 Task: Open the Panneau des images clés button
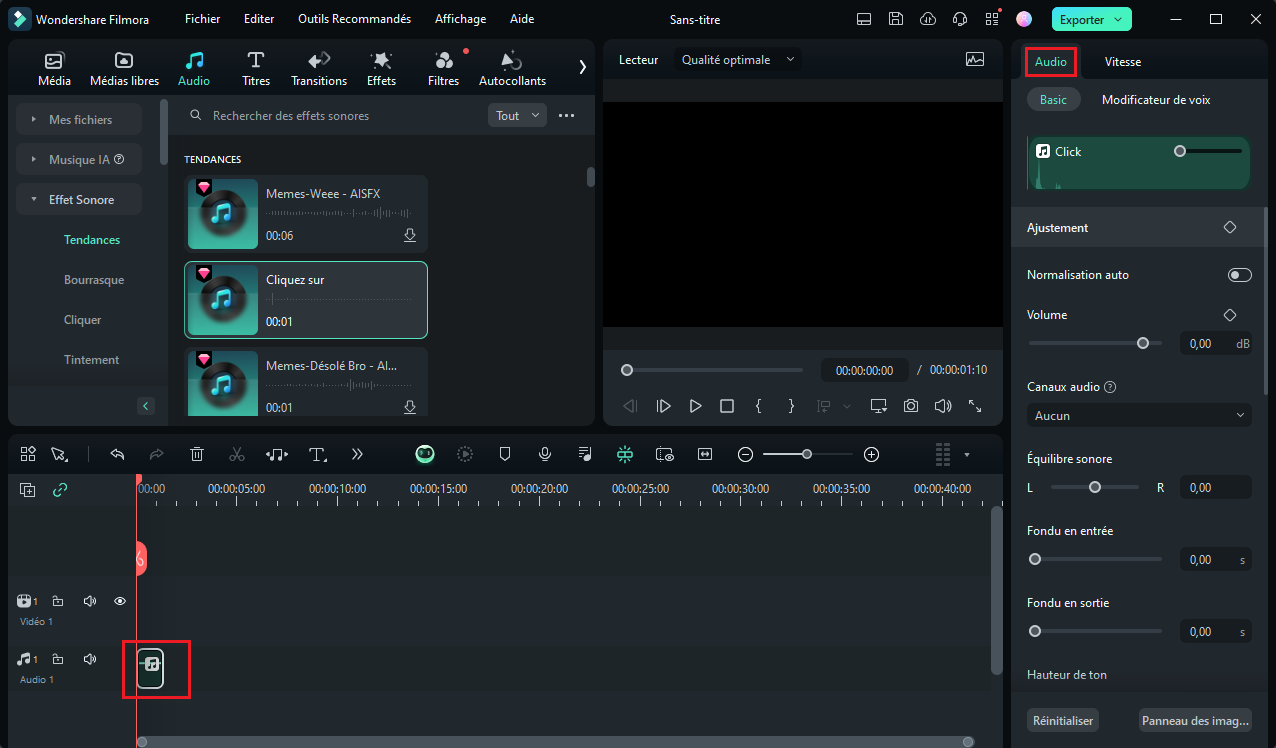(x=1195, y=720)
